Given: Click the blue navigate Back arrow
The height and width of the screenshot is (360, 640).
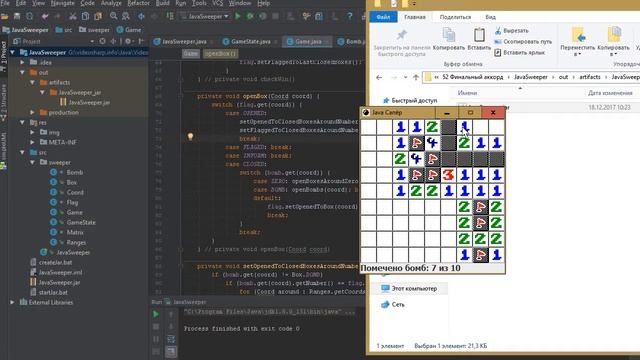Looking at the screenshot, I should (141, 16).
